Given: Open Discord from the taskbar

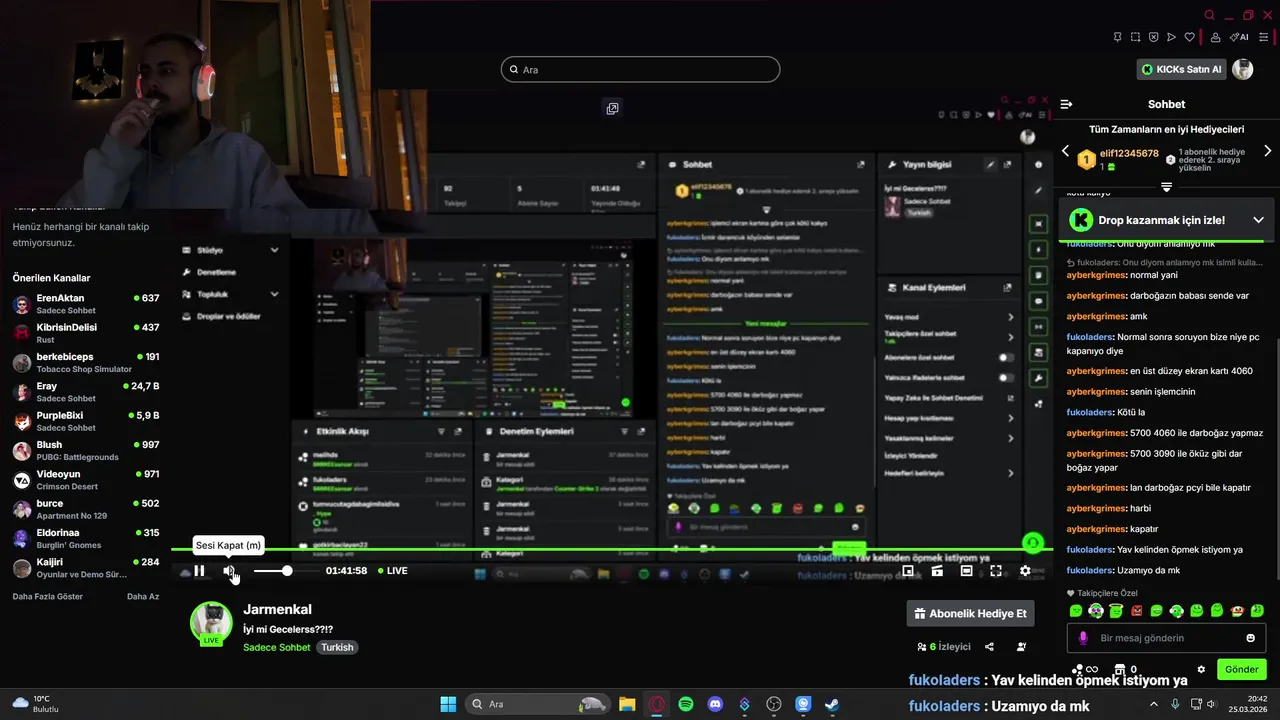Looking at the screenshot, I should pyautogui.click(x=715, y=704).
